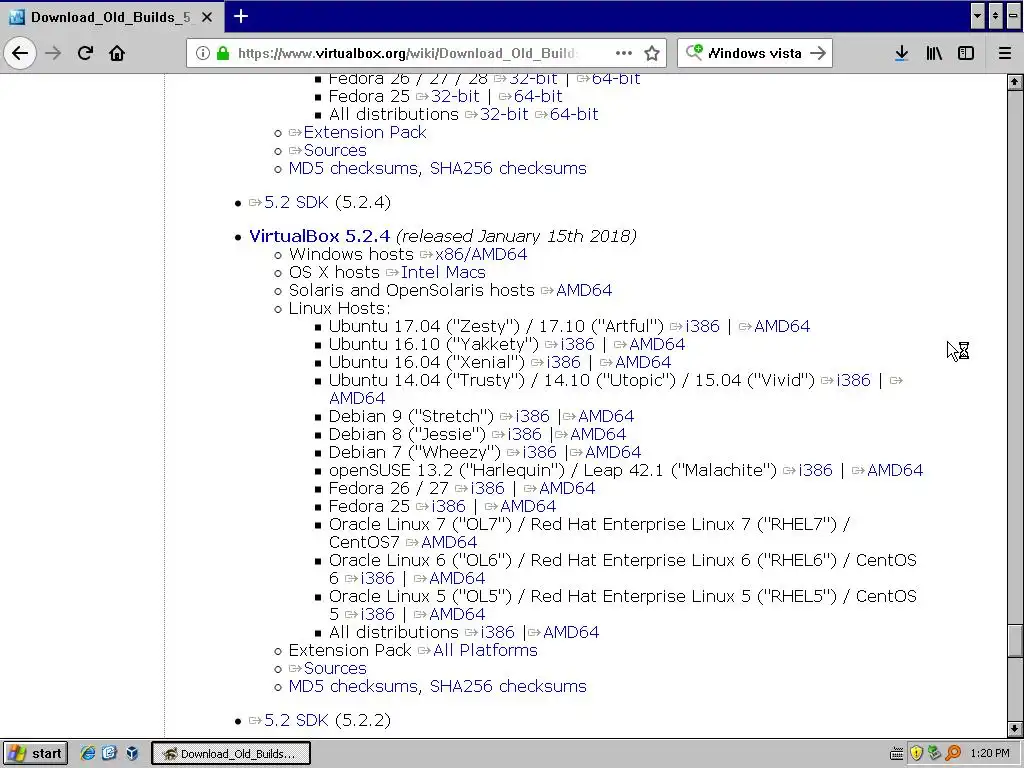The height and width of the screenshot is (768, 1024).
Task: Open MD5 checksums under VirtualBox 5.2.4
Action: click(353, 686)
